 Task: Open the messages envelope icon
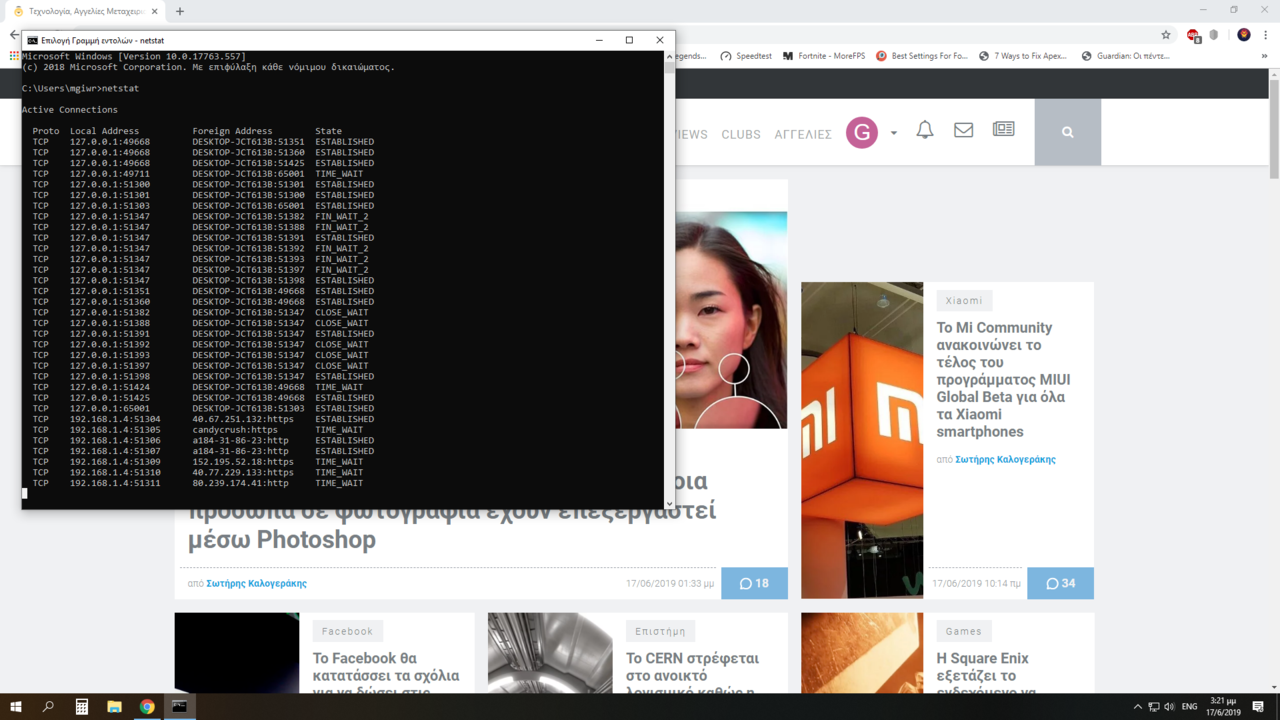(x=963, y=130)
